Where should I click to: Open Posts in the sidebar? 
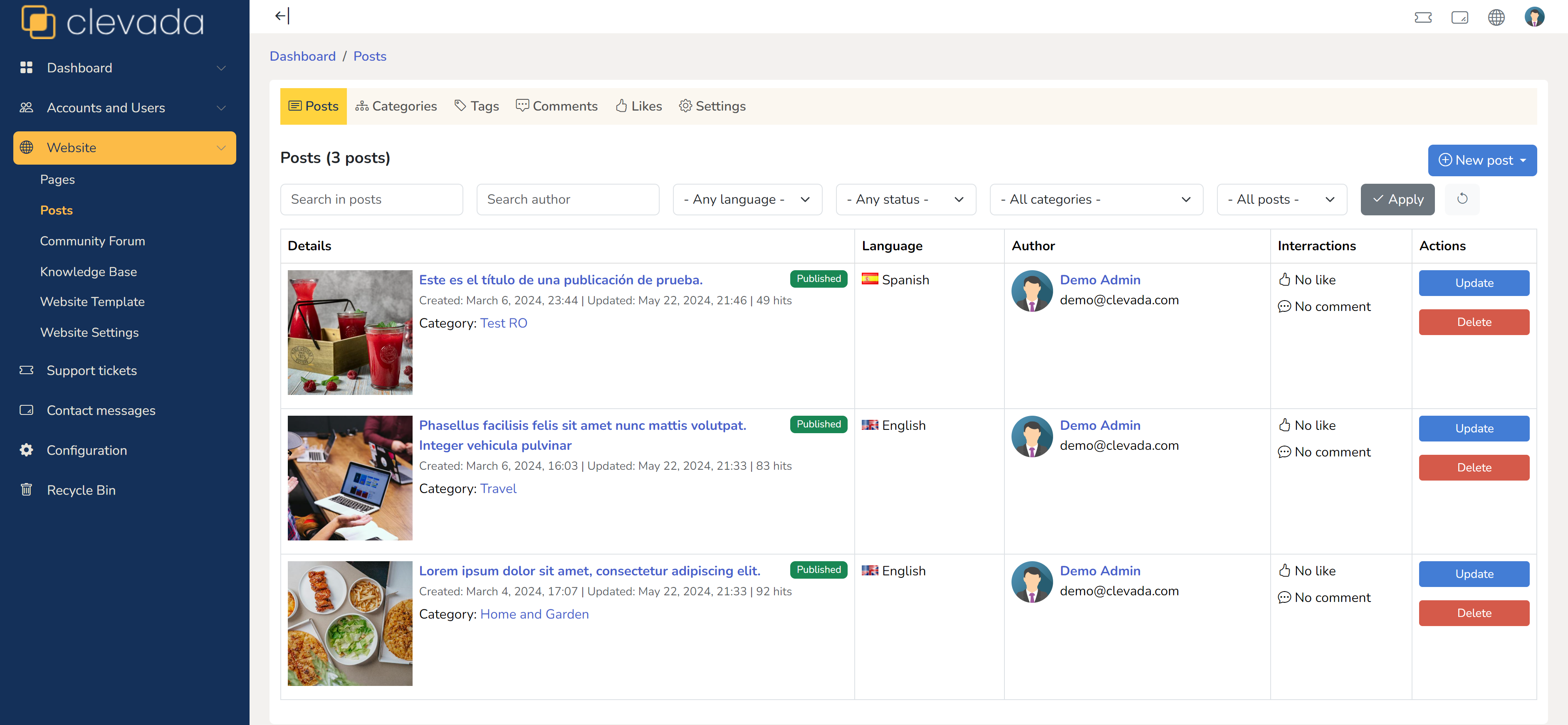pyautogui.click(x=56, y=210)
